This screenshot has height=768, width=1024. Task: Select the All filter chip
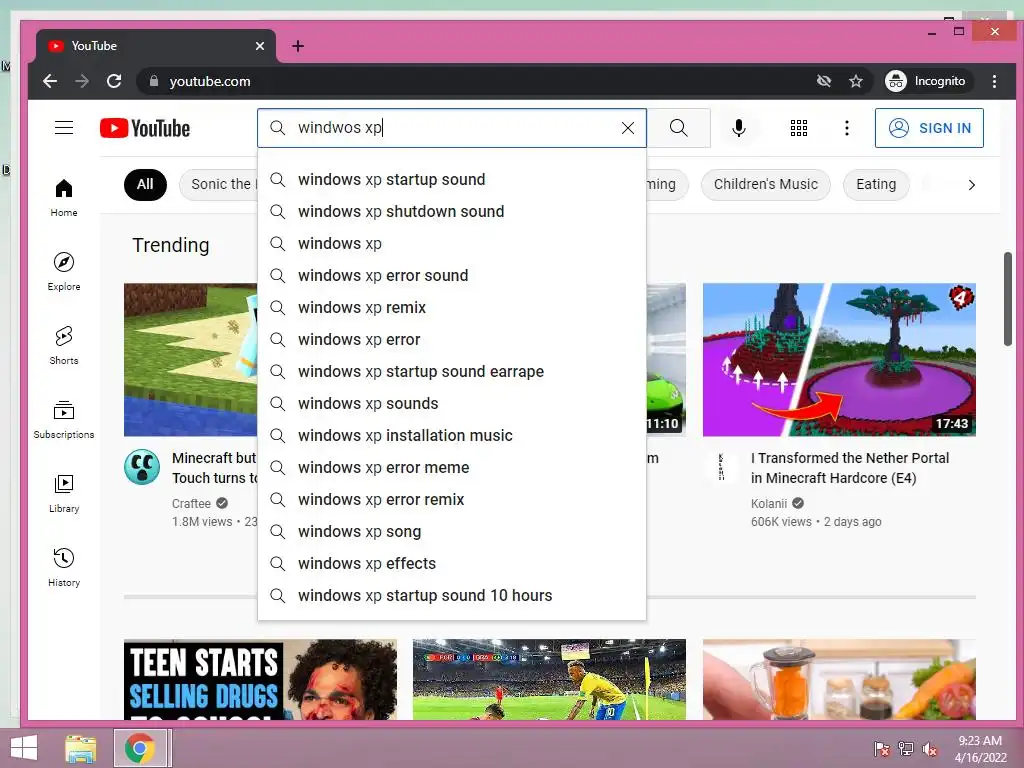pyautogui.click(x=145, y=184)
